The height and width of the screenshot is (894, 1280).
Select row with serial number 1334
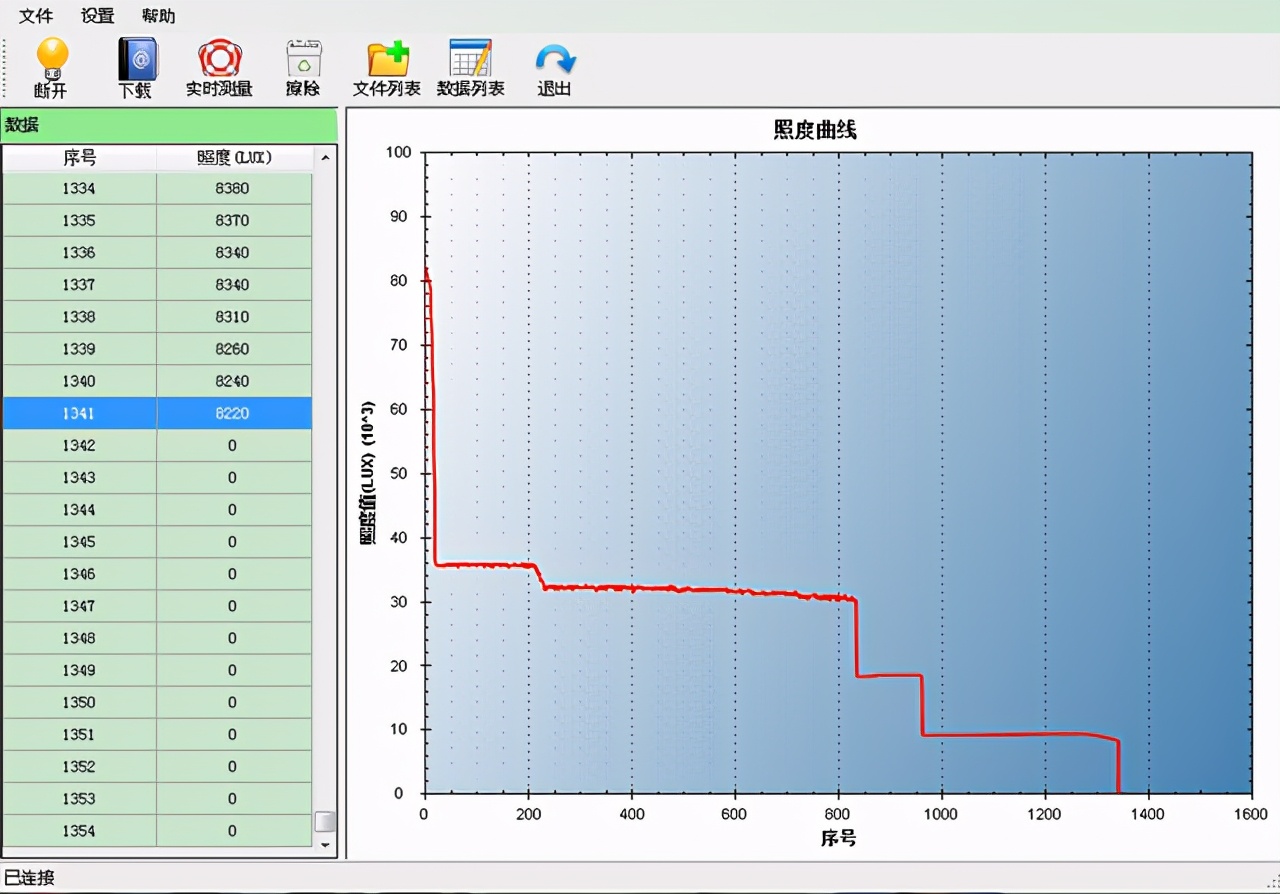(157, 189)
